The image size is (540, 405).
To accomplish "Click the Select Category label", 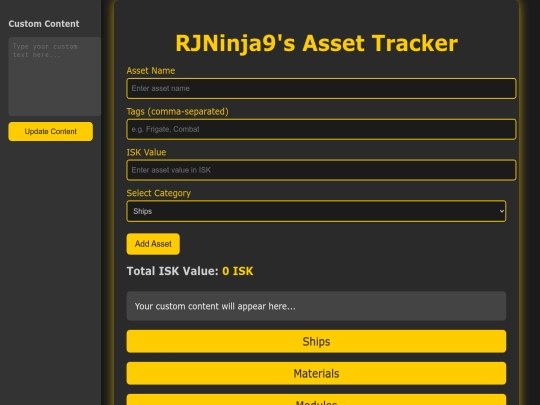I will pos(158,193).
